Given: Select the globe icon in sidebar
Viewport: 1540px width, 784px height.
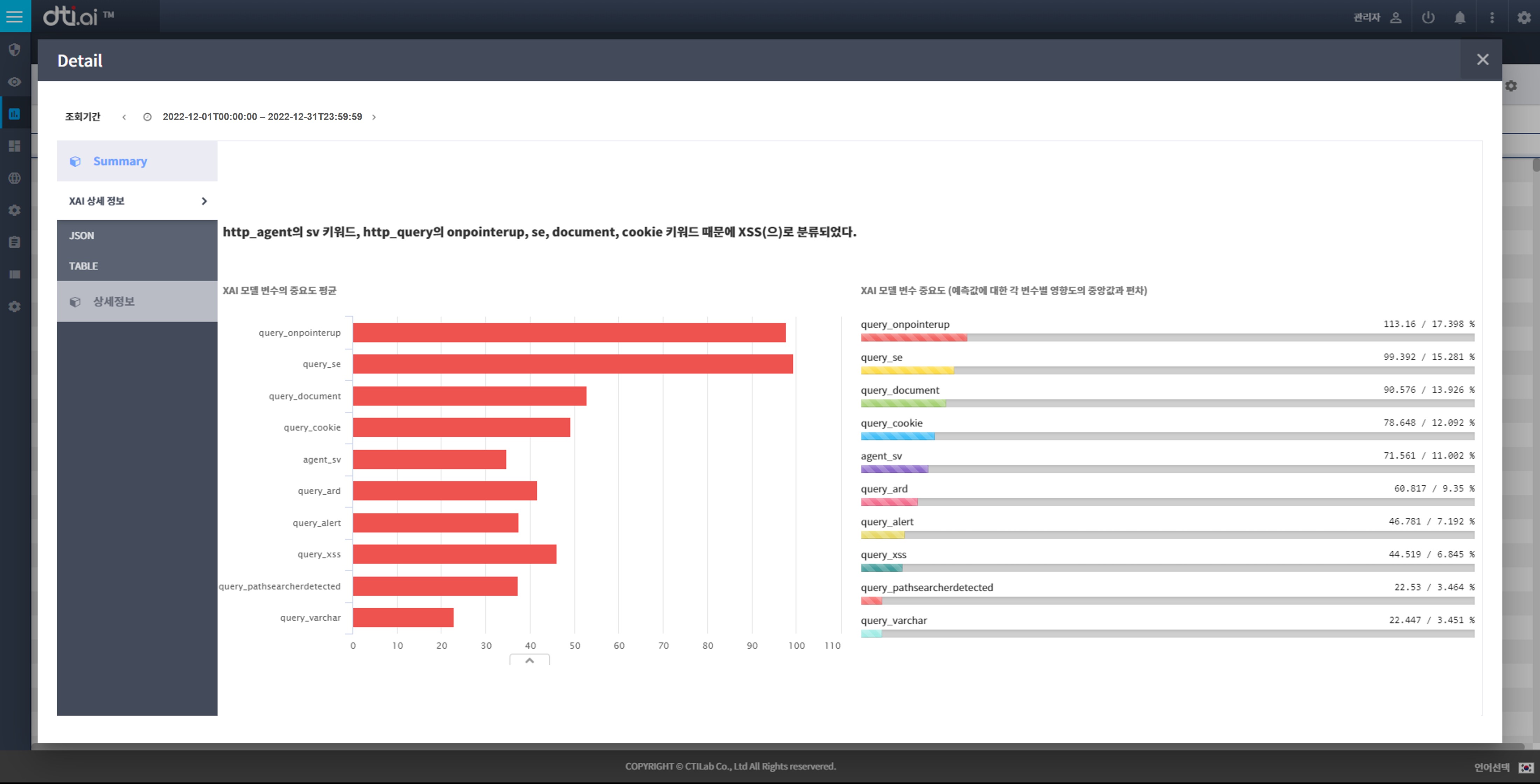Looking at the screenshot, I should (15, 178).
